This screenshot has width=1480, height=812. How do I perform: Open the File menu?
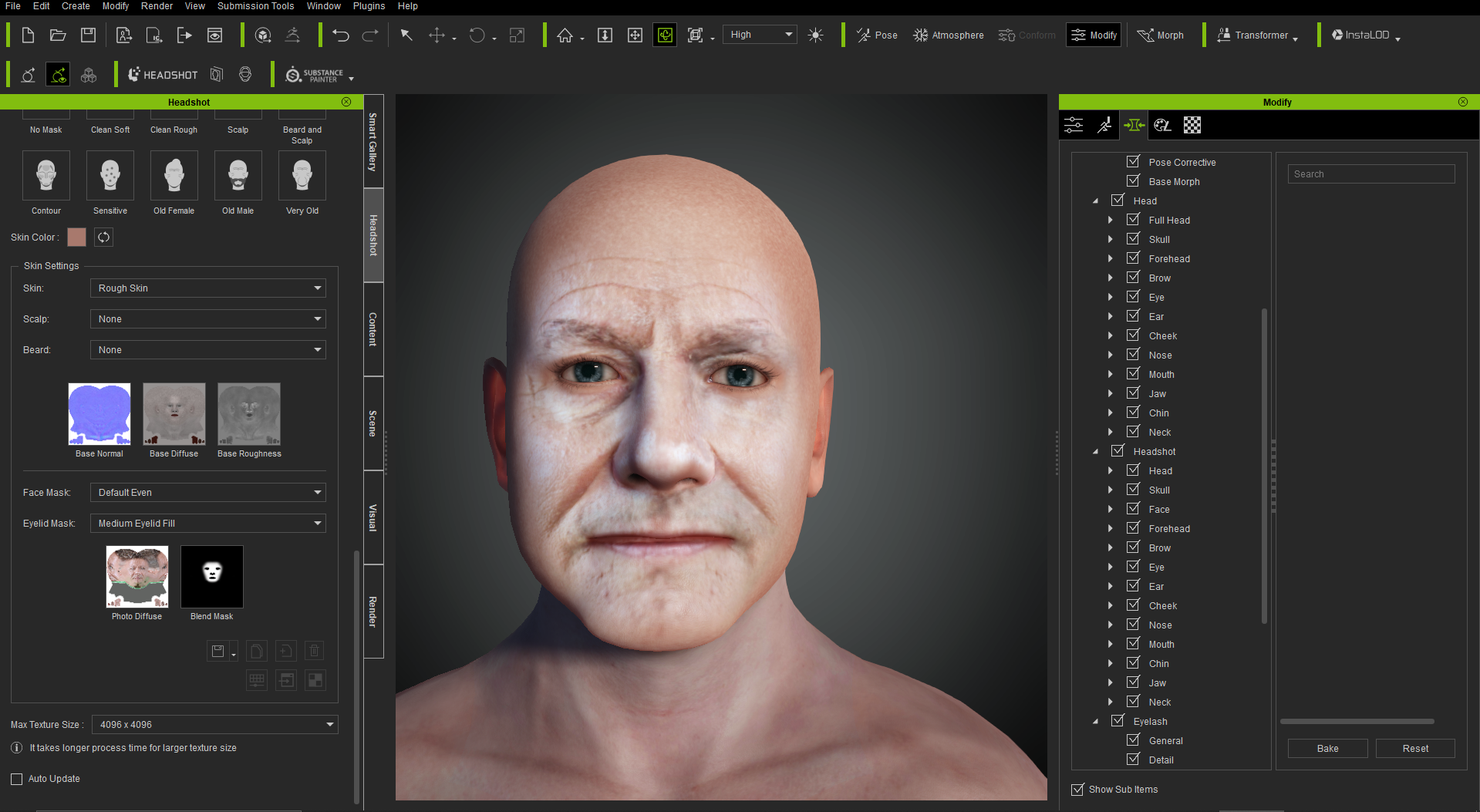(13, 6)
